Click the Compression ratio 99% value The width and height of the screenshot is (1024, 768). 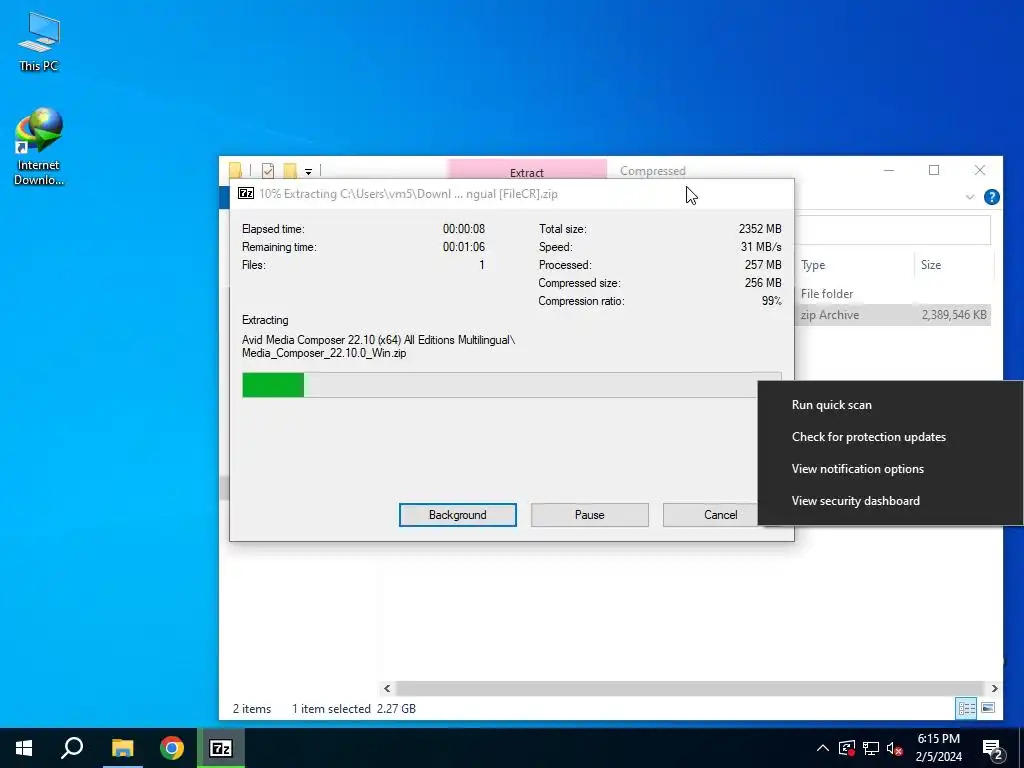771,301
